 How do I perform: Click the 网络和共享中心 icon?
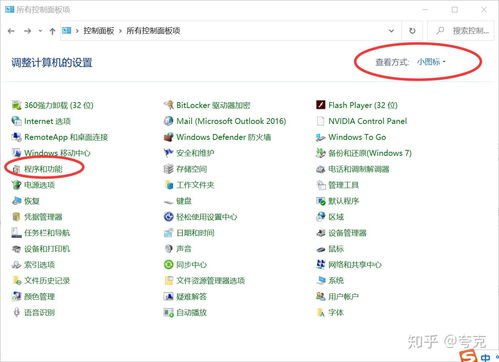(321, 265)
